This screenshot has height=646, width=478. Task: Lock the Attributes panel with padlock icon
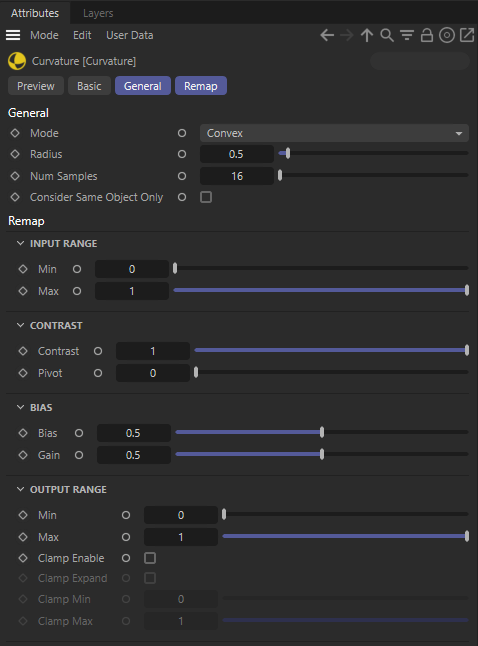click(426, 35)
